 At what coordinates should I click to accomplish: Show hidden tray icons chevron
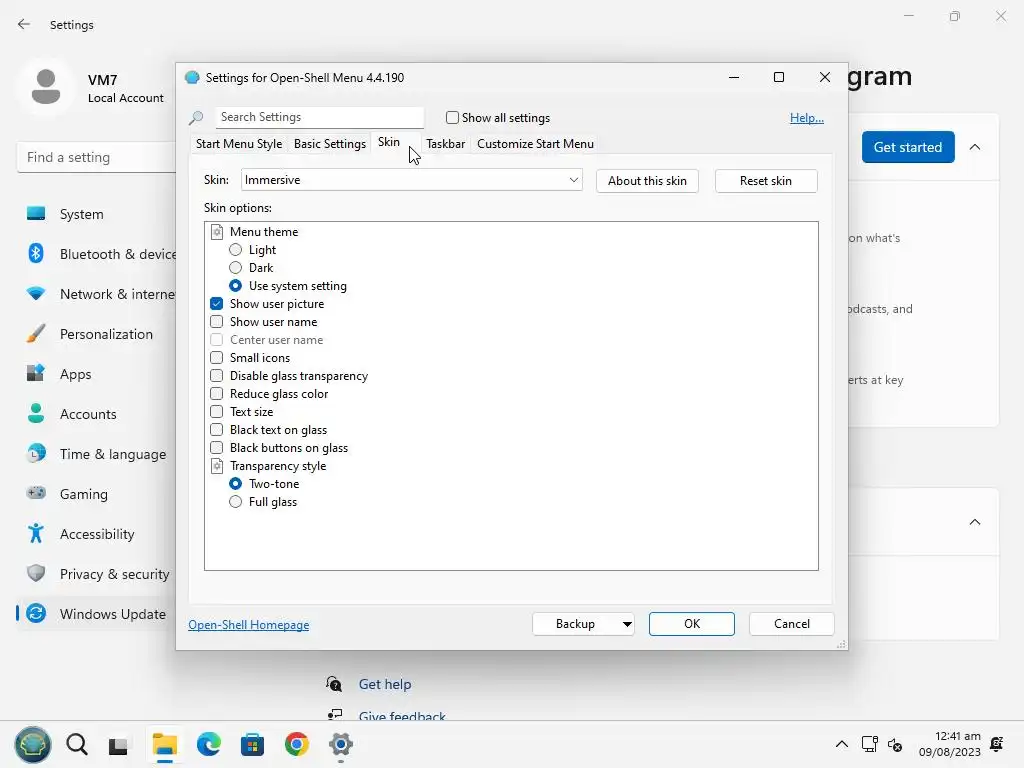click(842, 744)
